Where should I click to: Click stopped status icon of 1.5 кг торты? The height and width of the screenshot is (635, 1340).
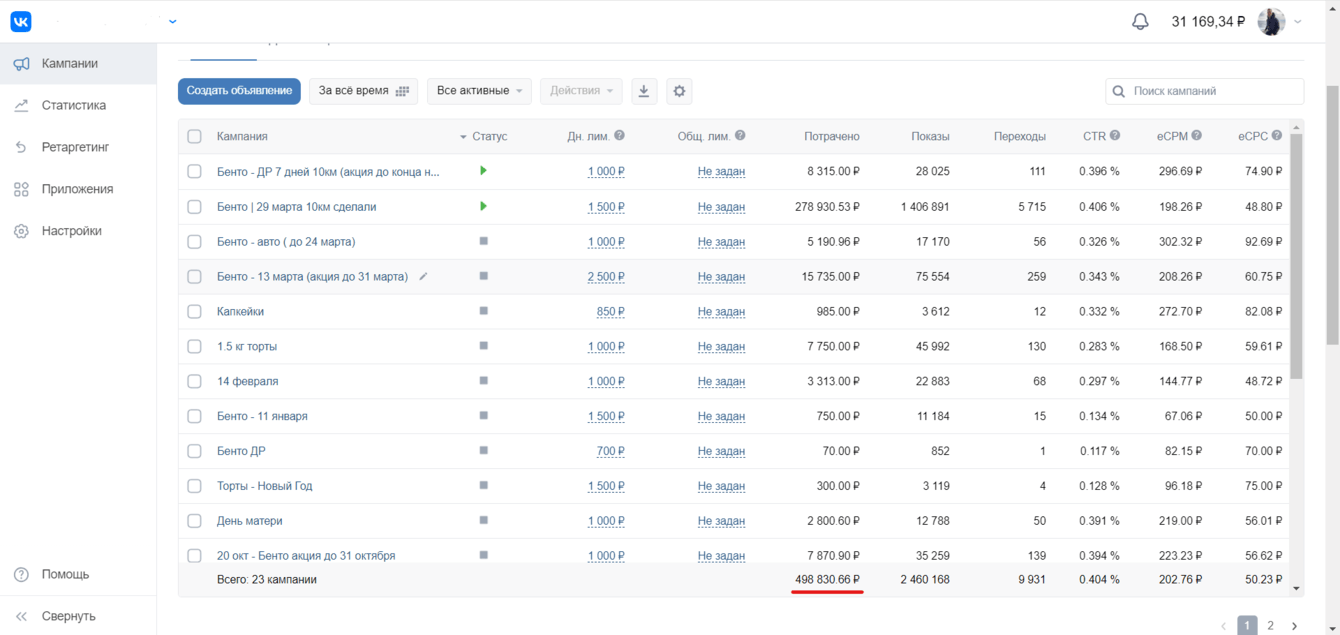pyautogui.click(x=483, y=346)
